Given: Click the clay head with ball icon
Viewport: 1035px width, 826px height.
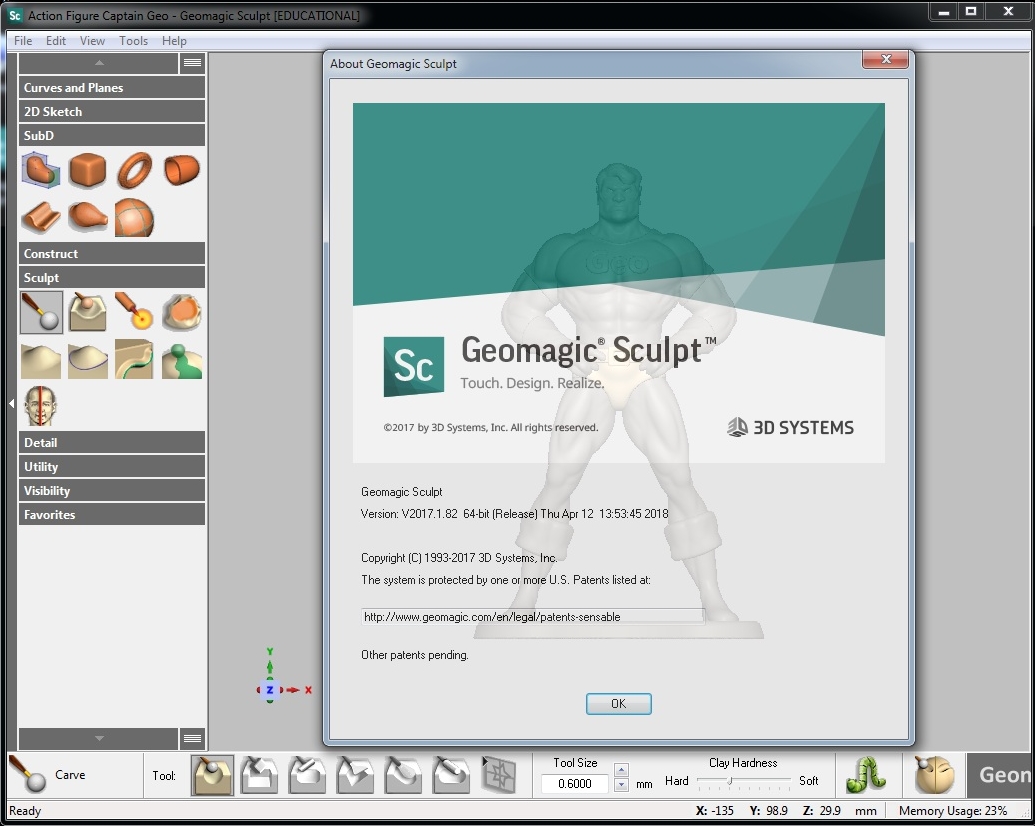Looking at the screenshot, I should 935,775.
